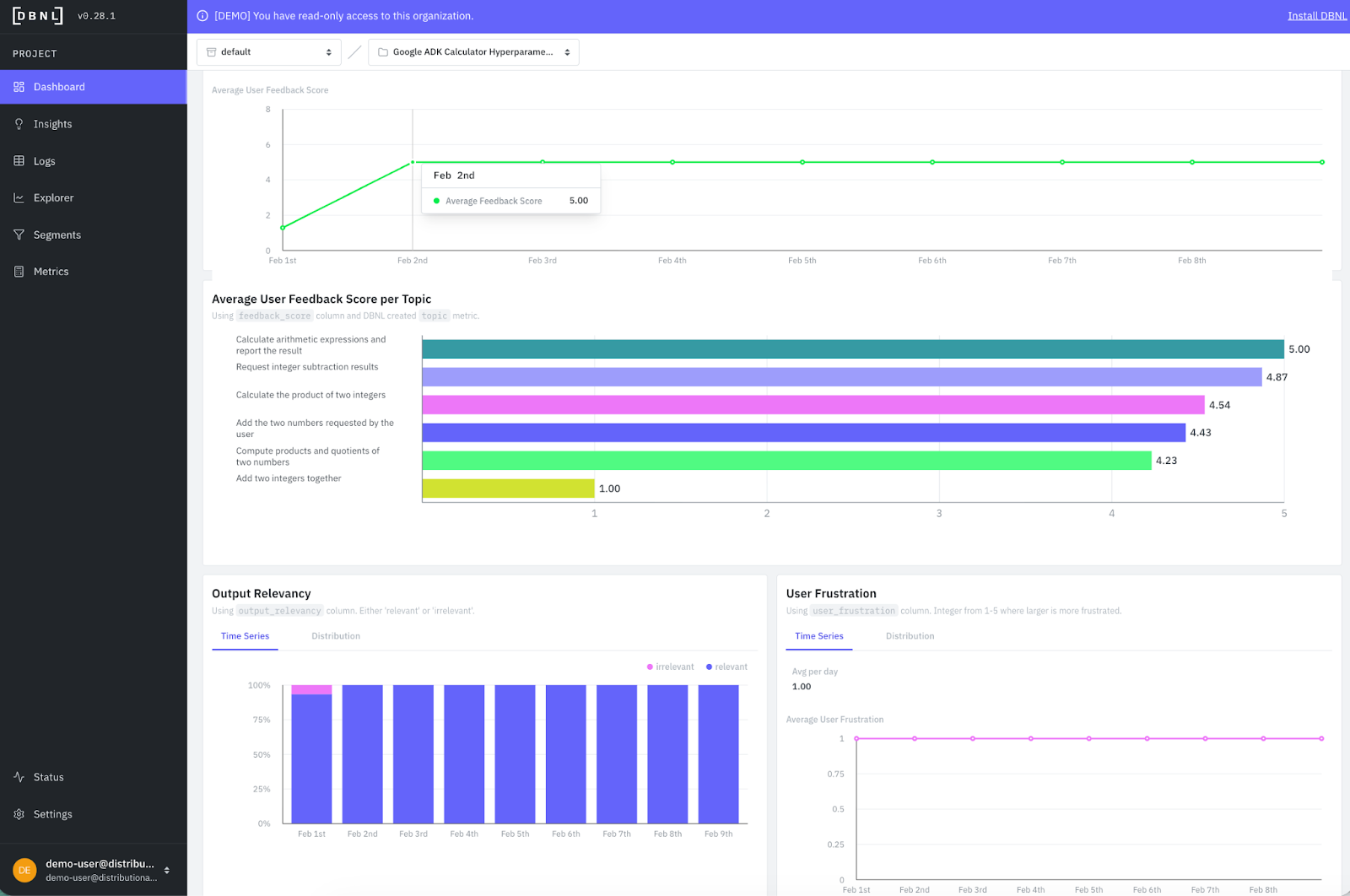Click the Status activity pulse icon
The height and width of the screenshot is (896, 1350).
(19, 777)
